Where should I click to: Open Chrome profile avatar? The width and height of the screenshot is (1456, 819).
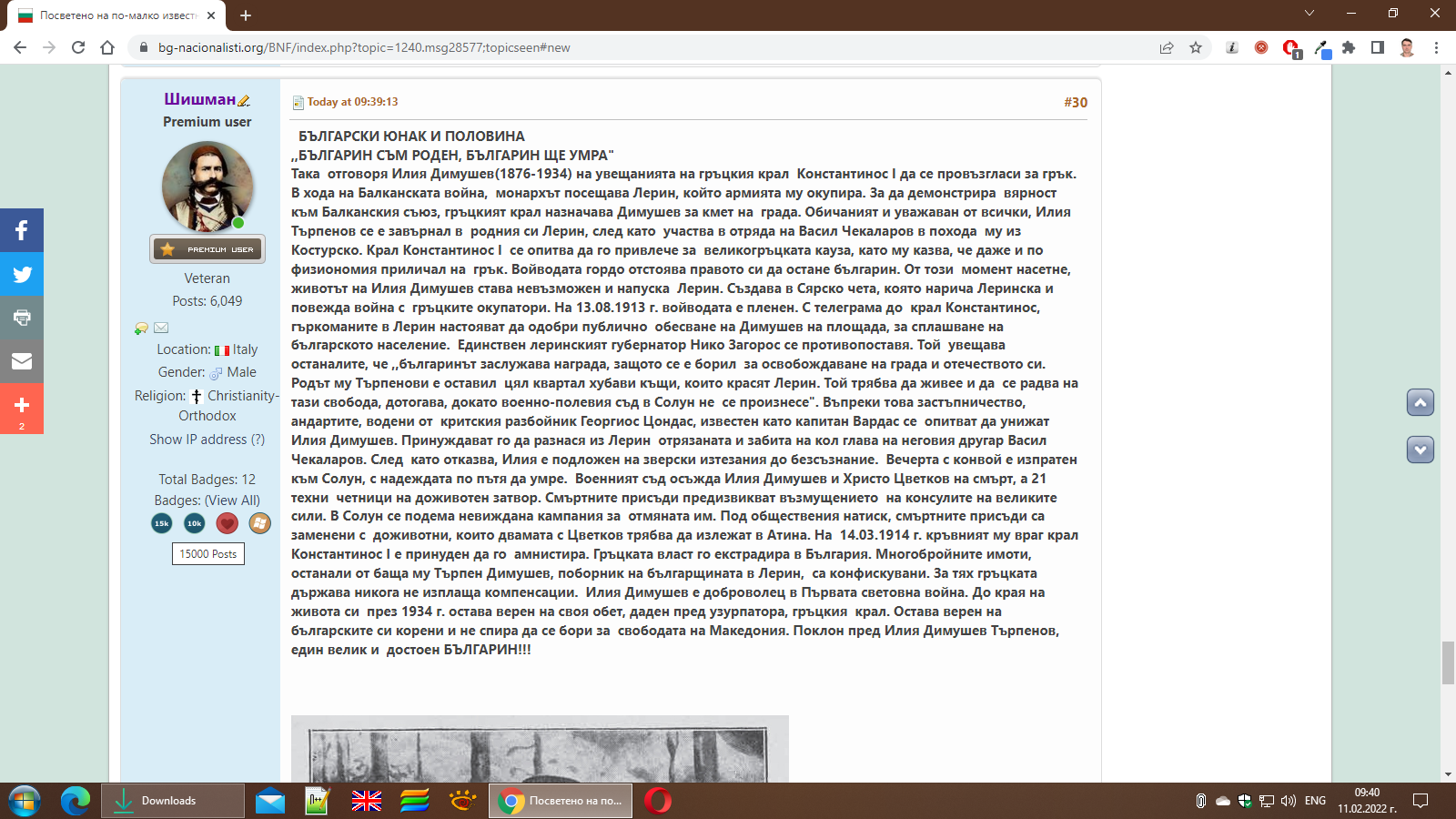pyautogui.click(x=1407, y=47)
